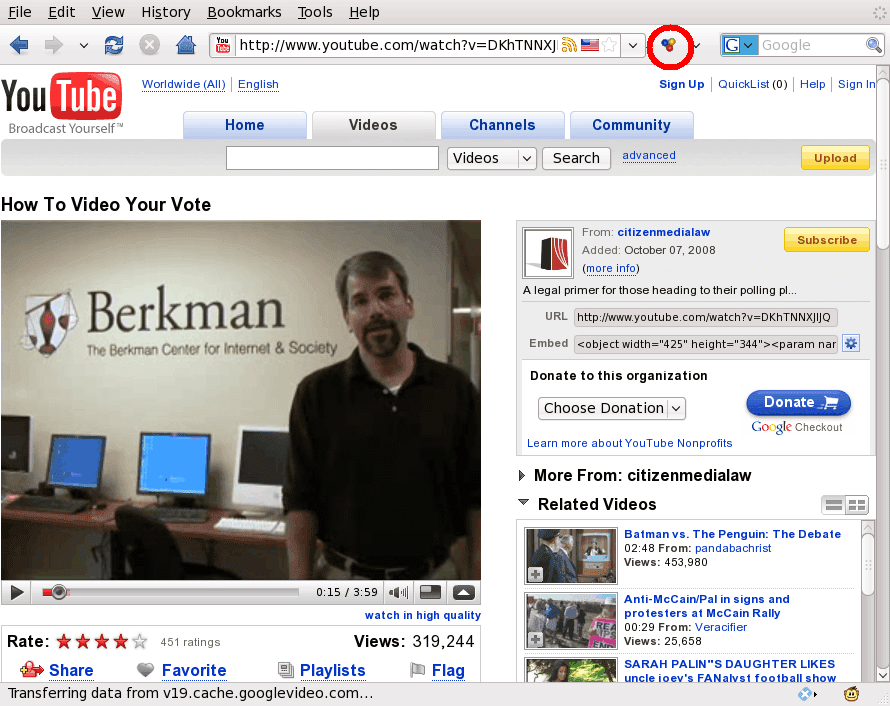Click the Search button
This screenshot has height=706, width=890.
(576, 158)
